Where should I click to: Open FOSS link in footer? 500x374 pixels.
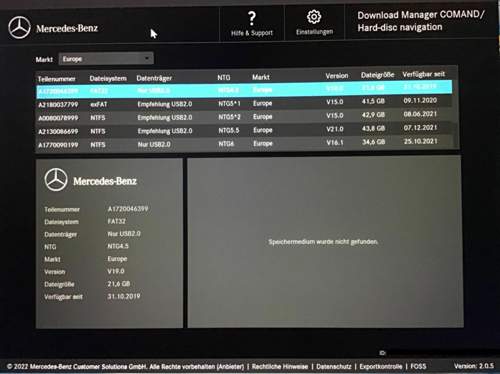(x=418, y=366)
